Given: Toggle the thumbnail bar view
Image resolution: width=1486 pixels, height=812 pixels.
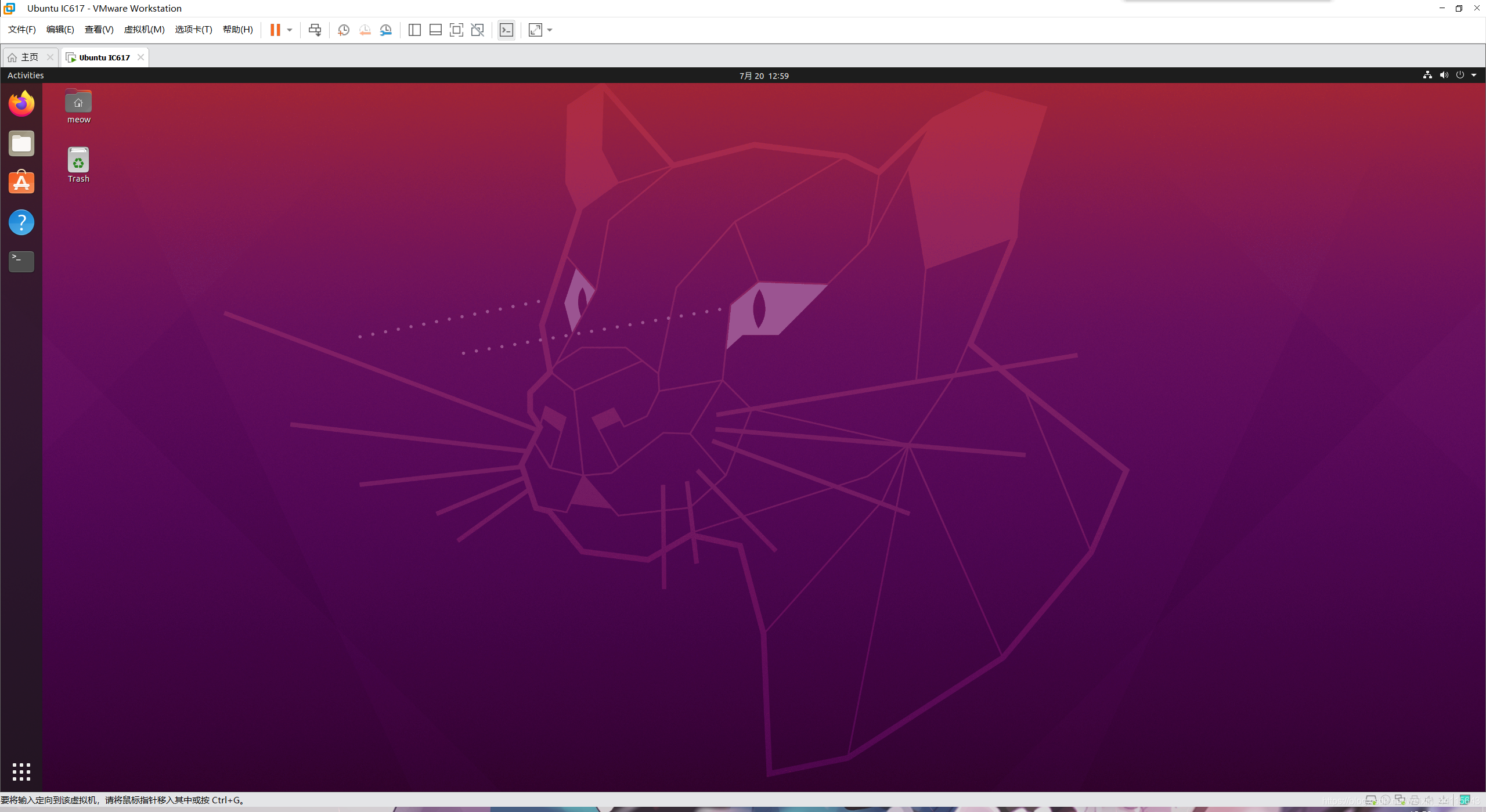Looking at the screenshot, I should tap(435, 30).
